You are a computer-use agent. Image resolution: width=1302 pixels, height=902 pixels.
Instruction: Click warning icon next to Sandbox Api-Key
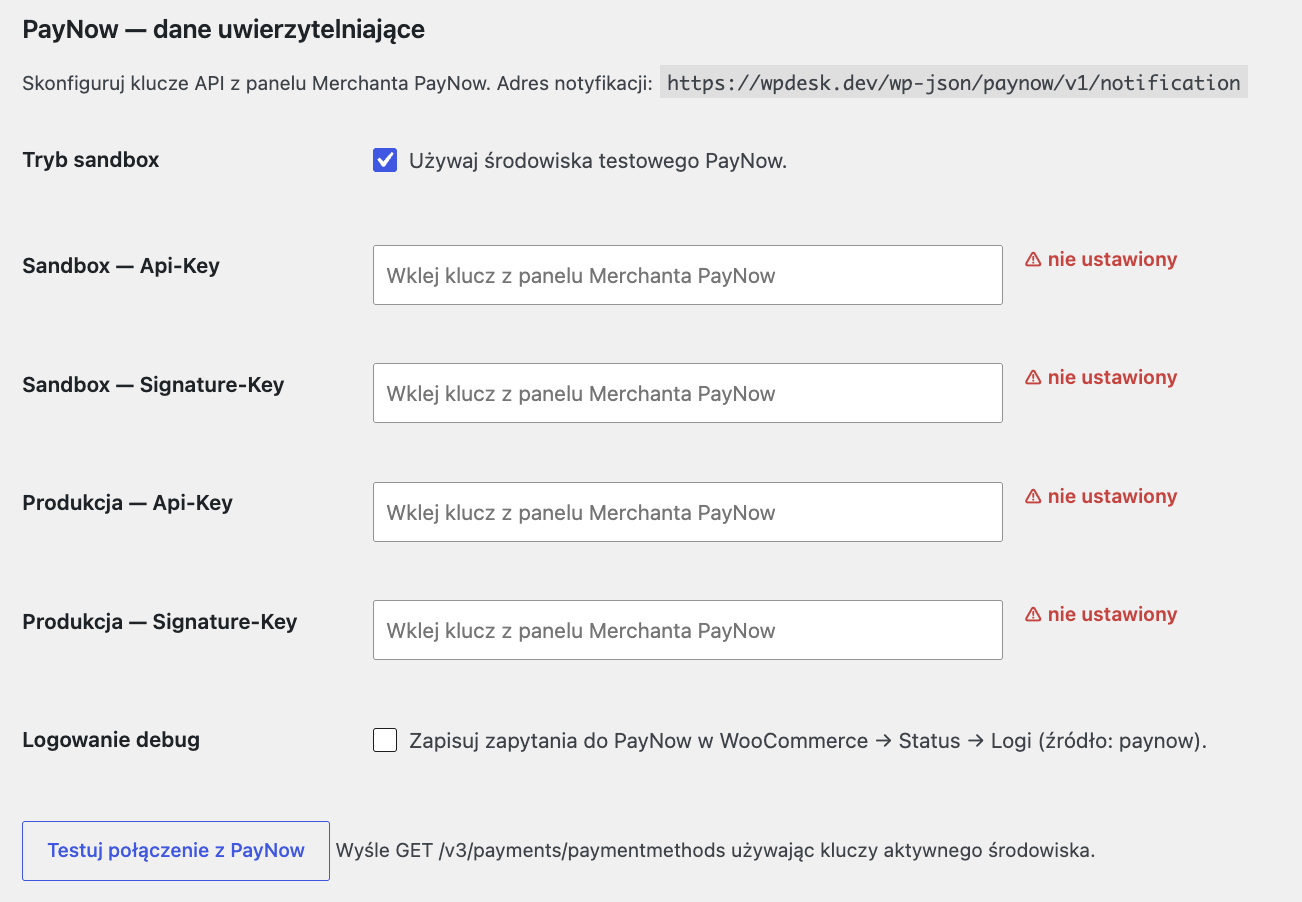point(1033,260)
